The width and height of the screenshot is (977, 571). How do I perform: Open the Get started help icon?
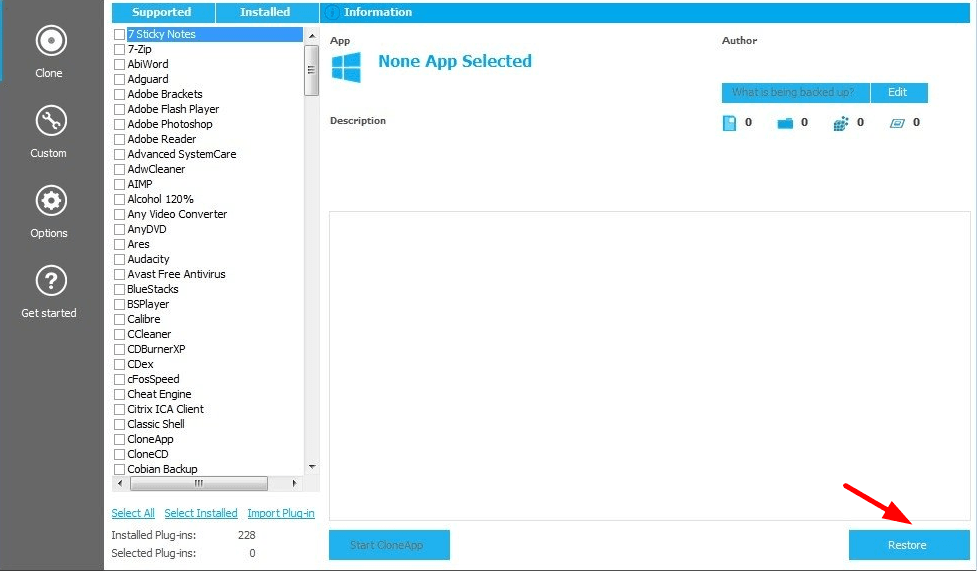click(x=51, y=281)
